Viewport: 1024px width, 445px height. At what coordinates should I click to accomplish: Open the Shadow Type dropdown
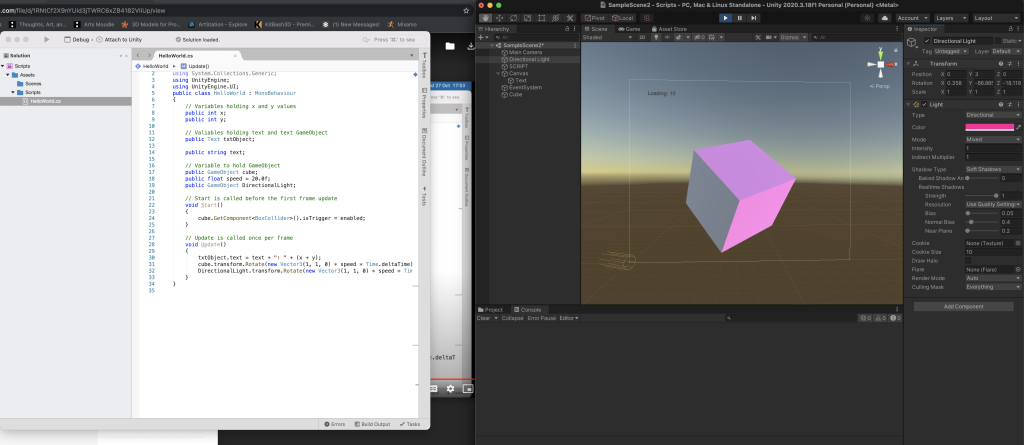[x=992, y=169]
